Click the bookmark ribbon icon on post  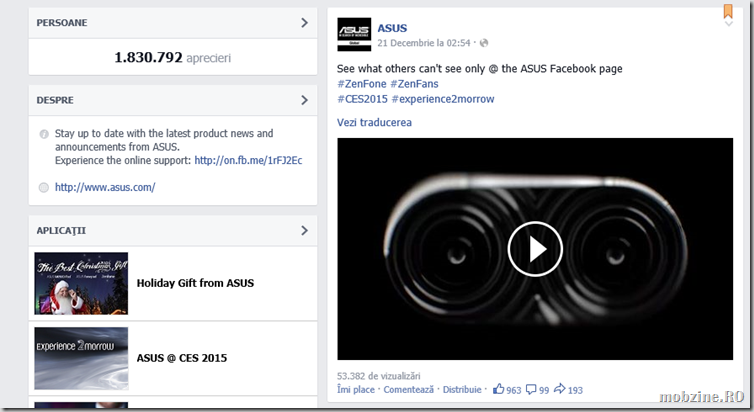tap(728, 11)
